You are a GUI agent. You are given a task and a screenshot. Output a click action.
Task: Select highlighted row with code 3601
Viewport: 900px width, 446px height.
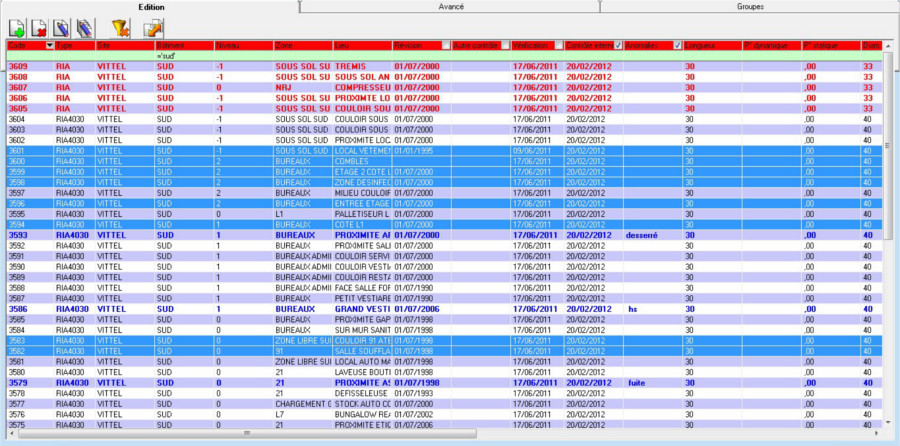click(x=445, y=151)
